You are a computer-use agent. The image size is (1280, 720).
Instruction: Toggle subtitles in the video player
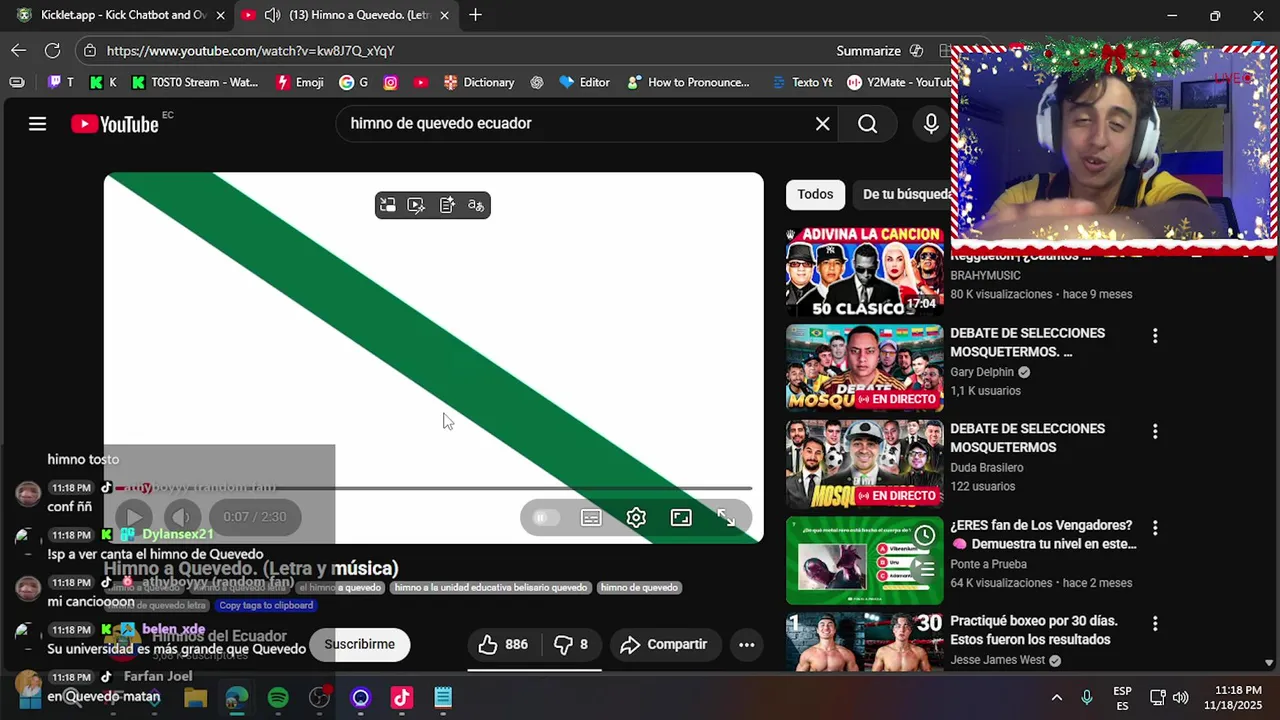point(591,517)
